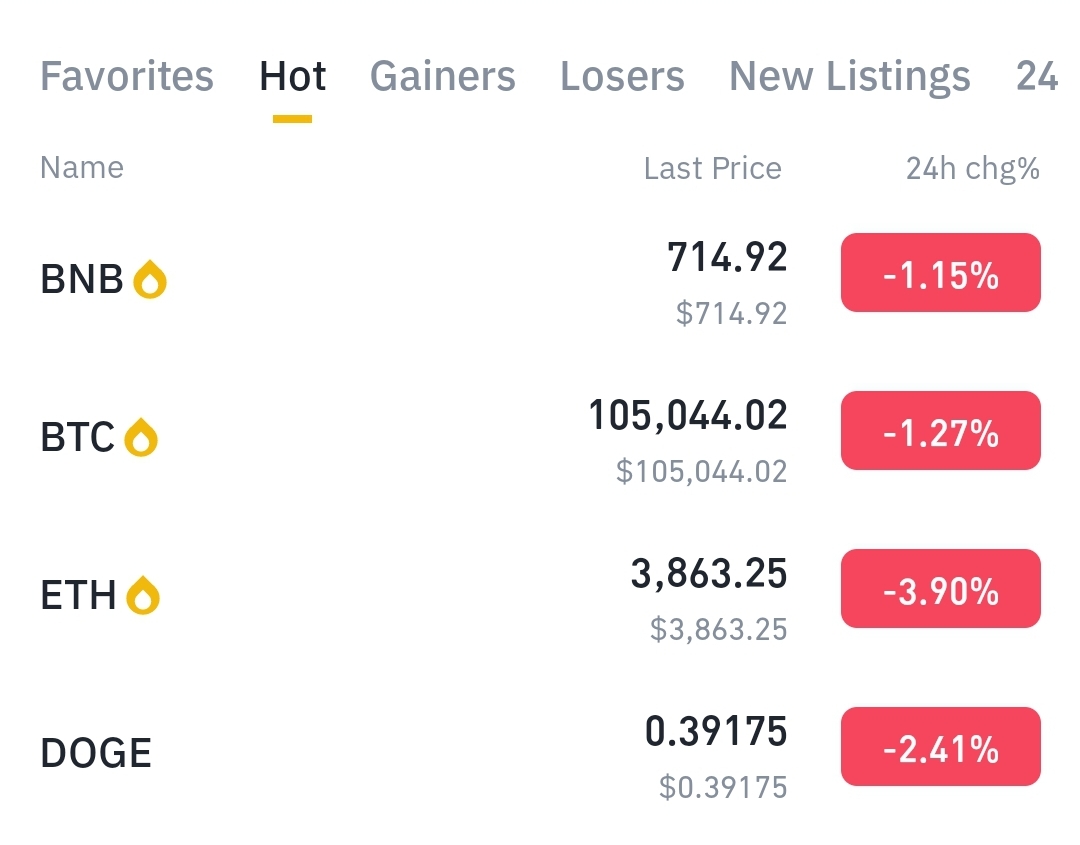Tap the flame icon next to ETH
This screenshot has width=1080, height=845.
point(143,596)
